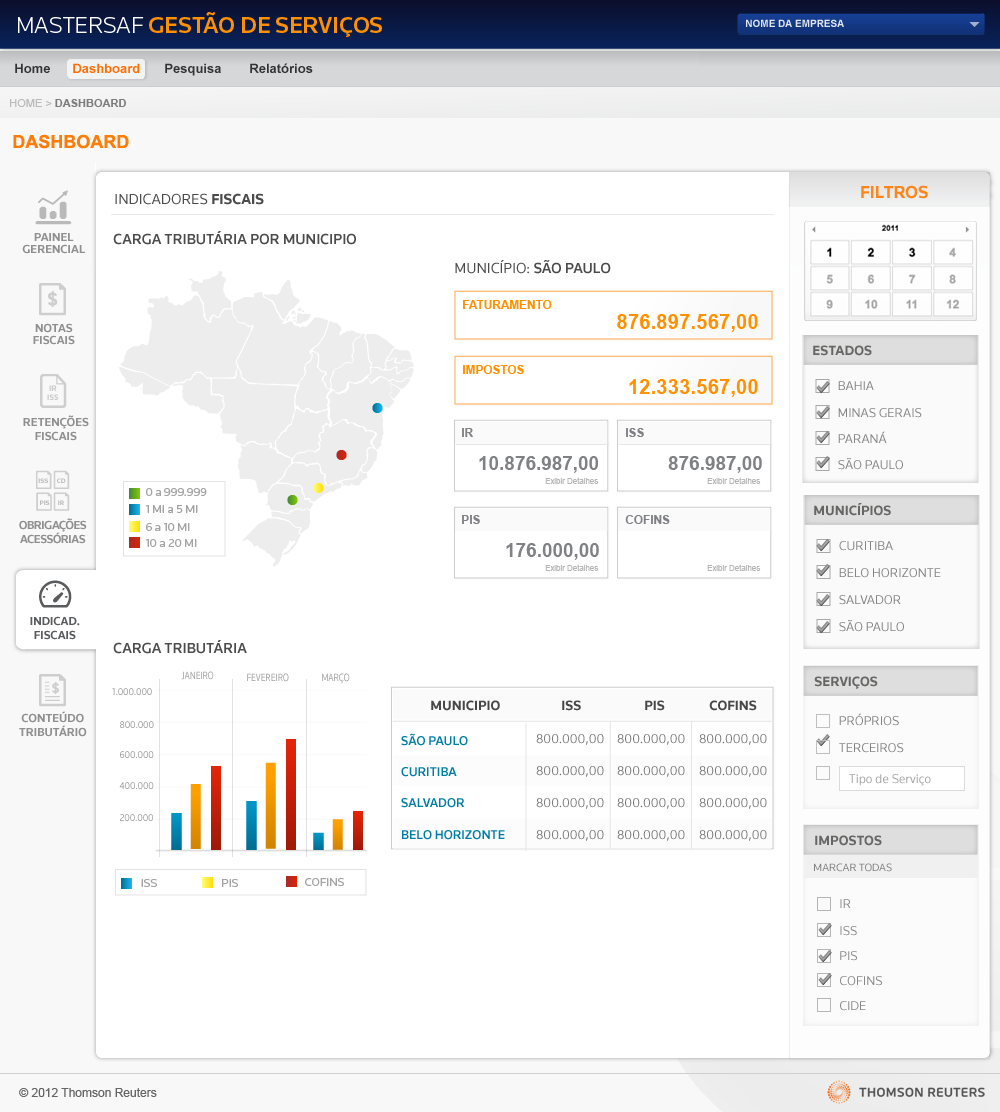Click the red map marker in Minas Gerais
This screenshot has width=1000, height=1112.
pos(341,455)
